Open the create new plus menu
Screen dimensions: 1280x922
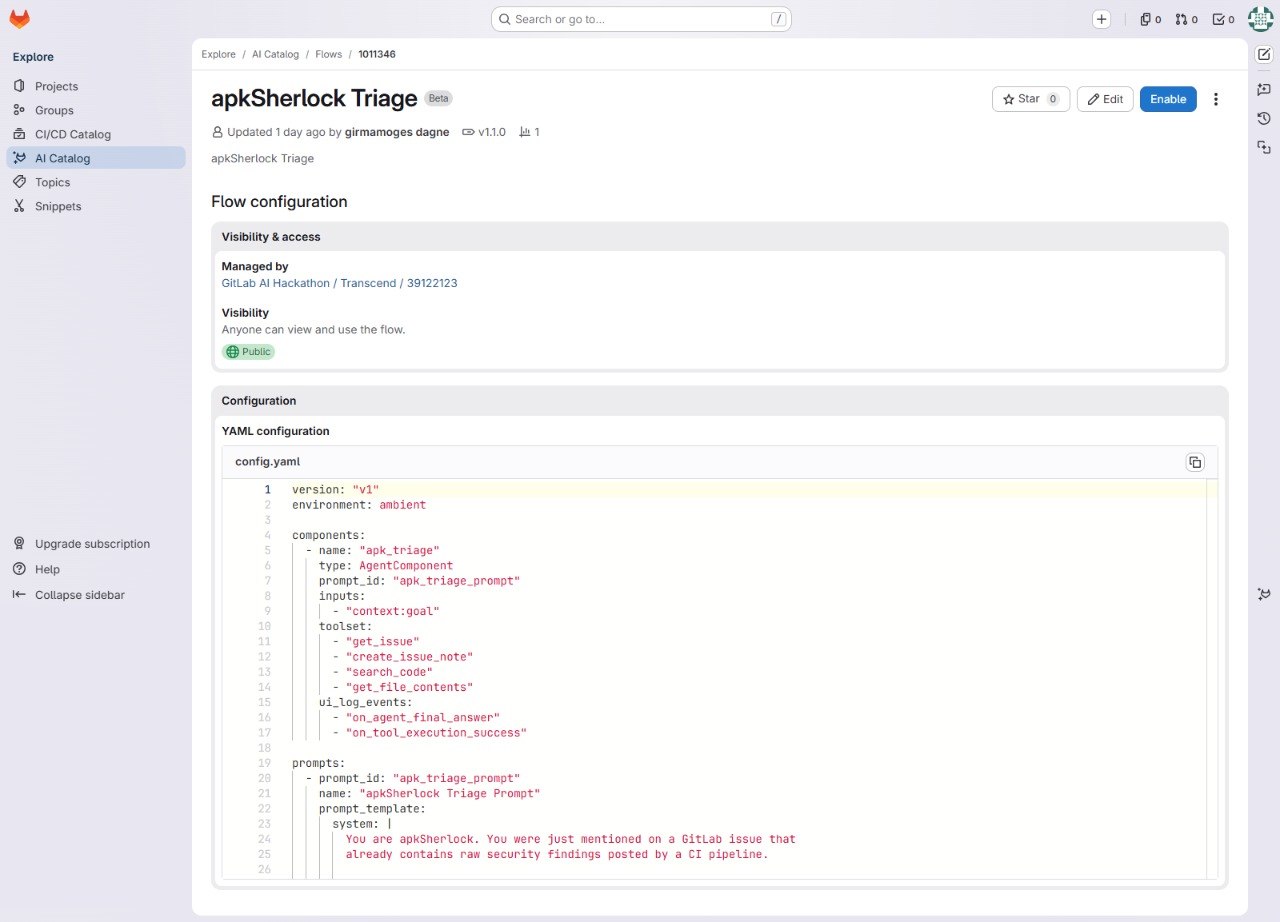[1101, 19]
